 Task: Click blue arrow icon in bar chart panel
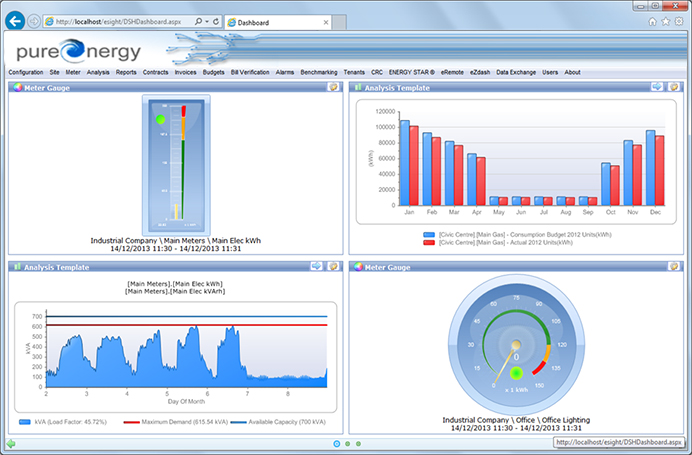(657, 87)
